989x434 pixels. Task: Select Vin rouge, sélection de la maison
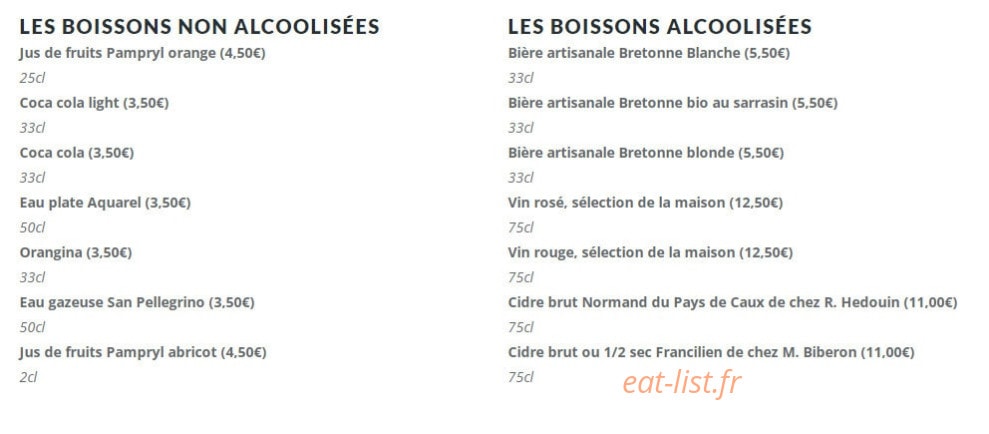650,253
